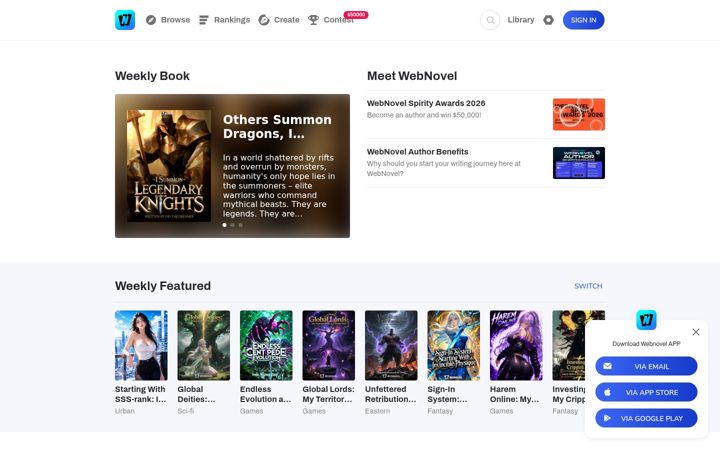
Task: Click the envelope icon in VIA EMAIL
Action: coord(607,366)
